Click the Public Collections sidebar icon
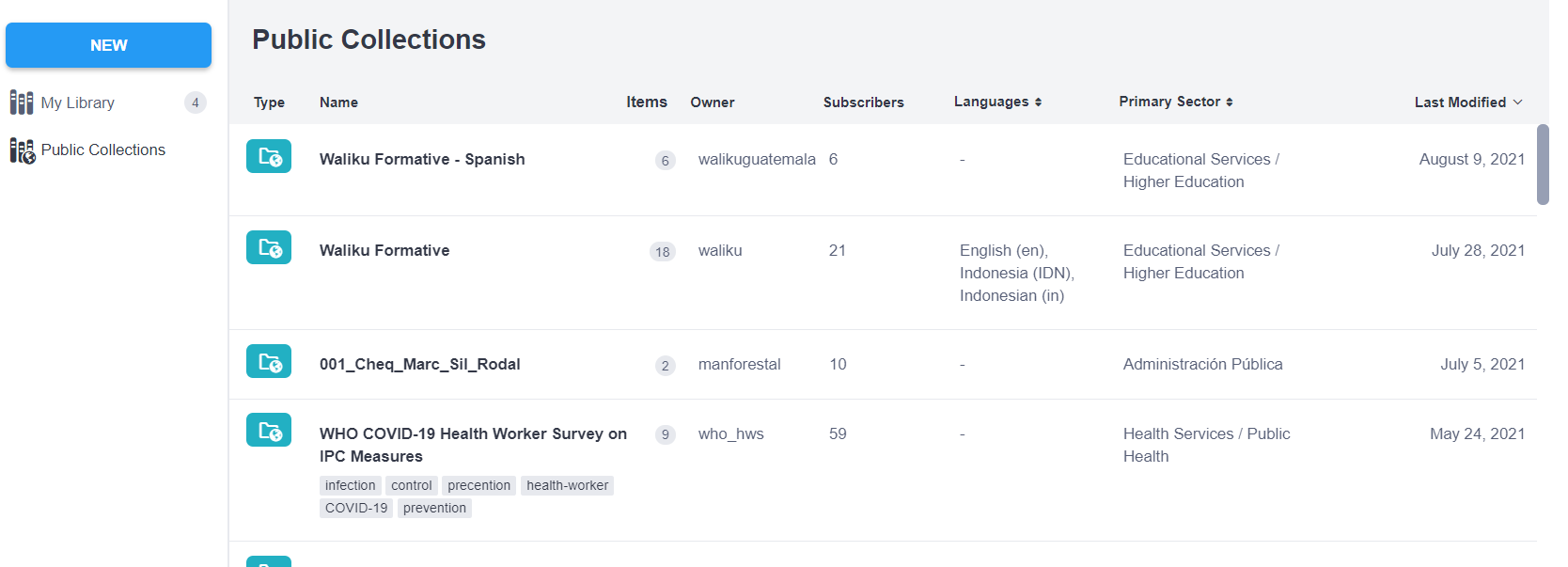1568x567 pixels. coord(22,150)
